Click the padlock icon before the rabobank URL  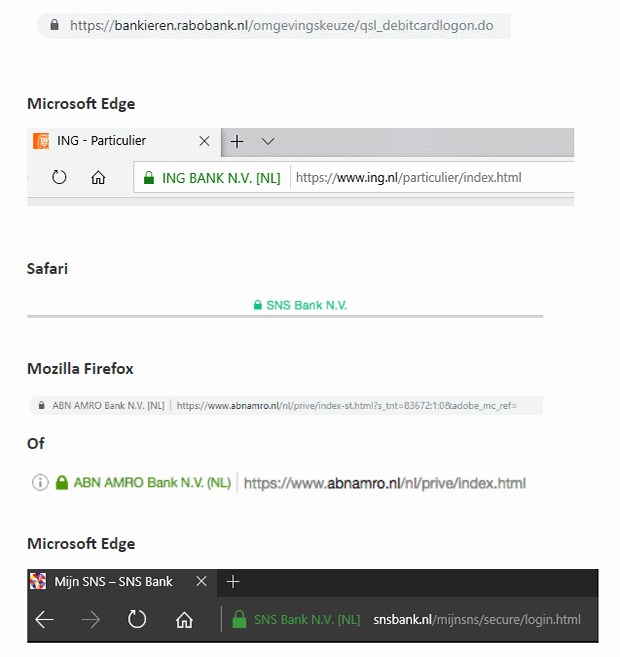[54, 25]
